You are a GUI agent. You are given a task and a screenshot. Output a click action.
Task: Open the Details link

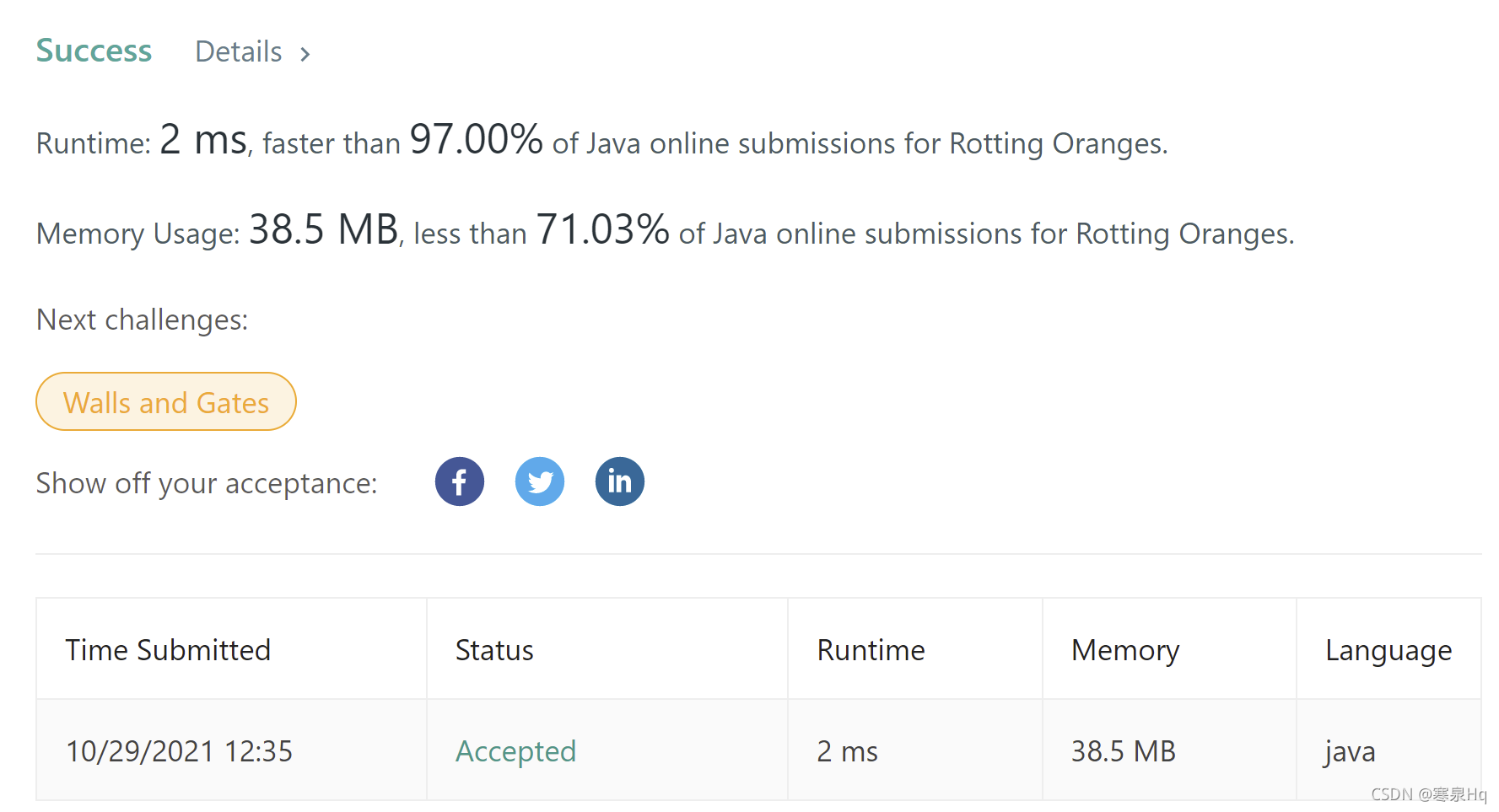pos(239,52)
